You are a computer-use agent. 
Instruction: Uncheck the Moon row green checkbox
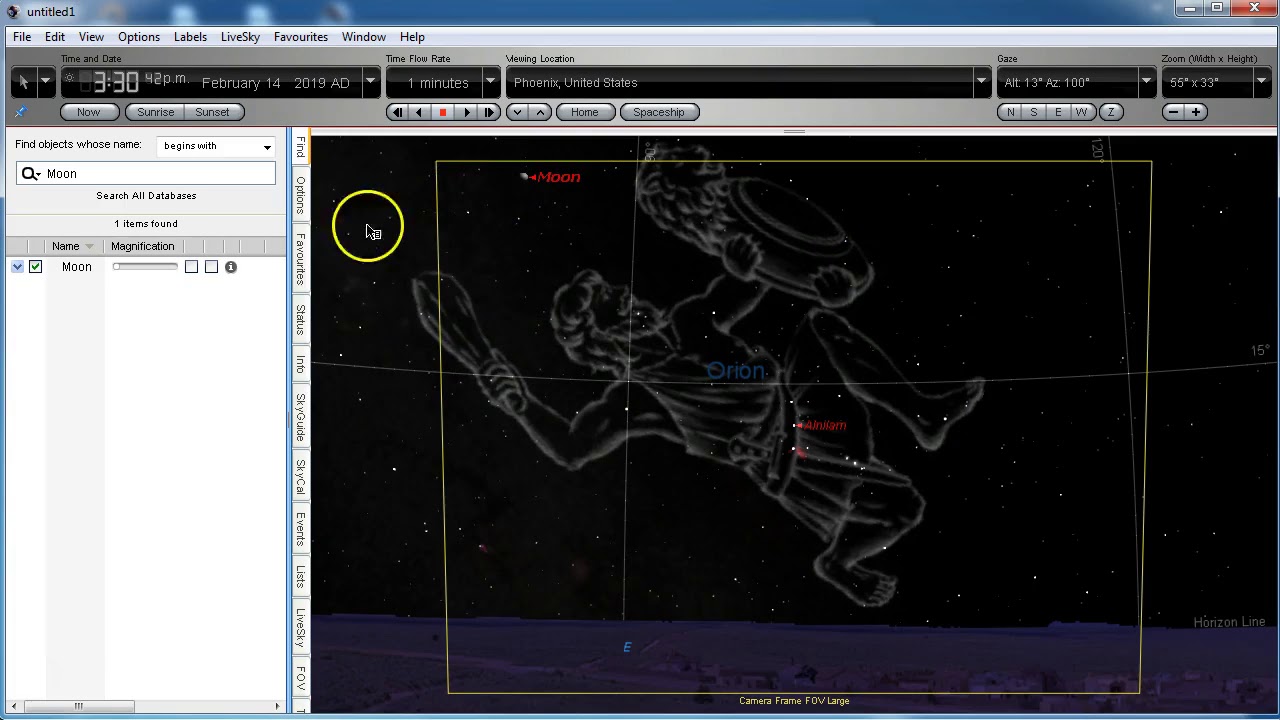[36, 267]
